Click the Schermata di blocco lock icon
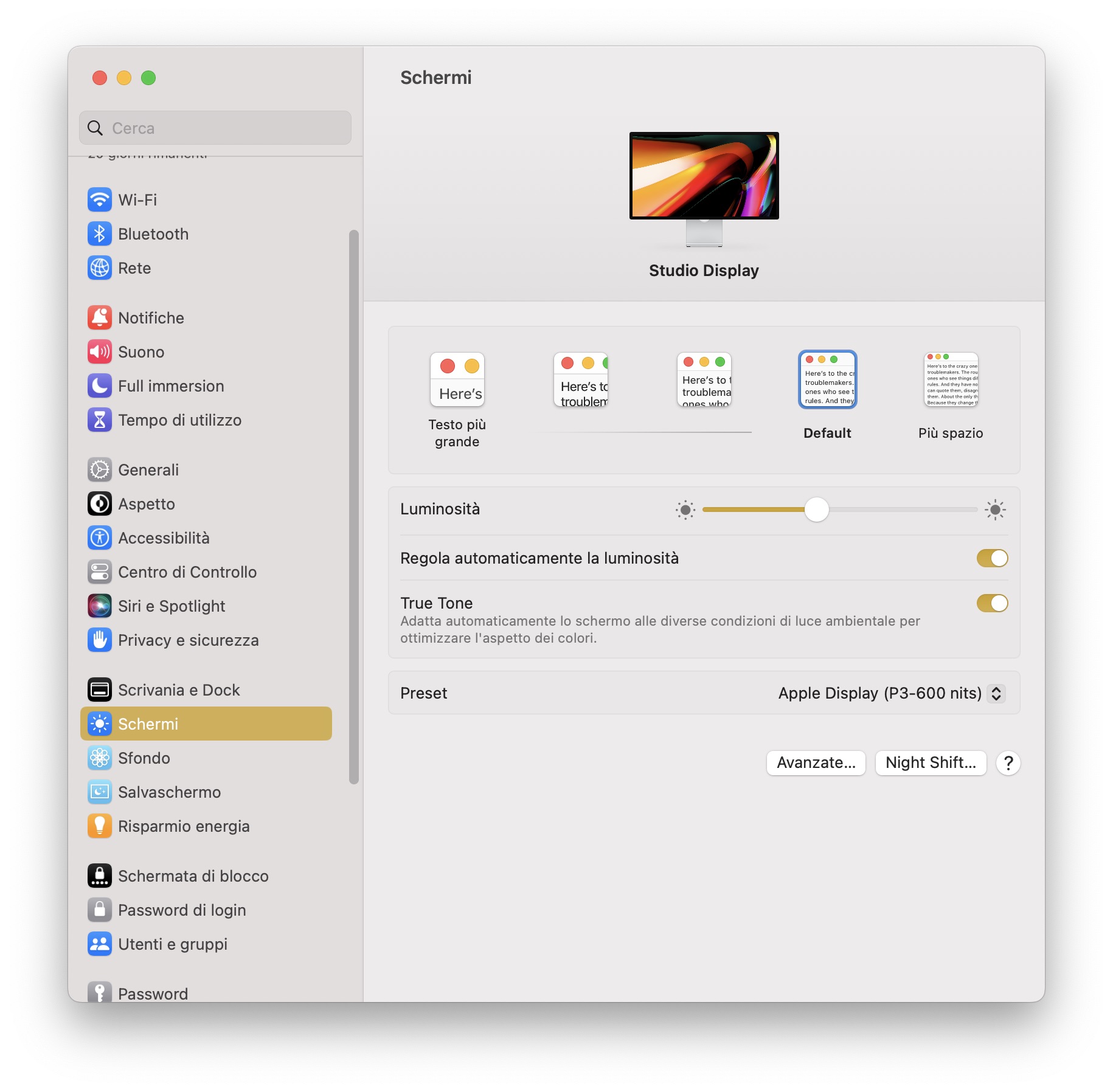 [99, 876]
